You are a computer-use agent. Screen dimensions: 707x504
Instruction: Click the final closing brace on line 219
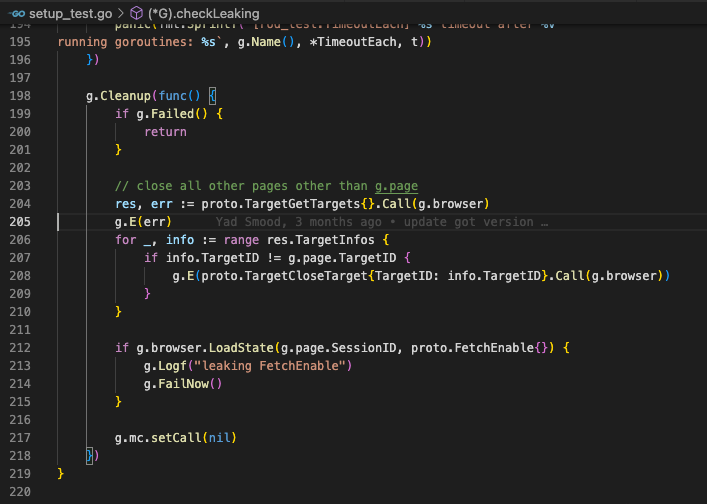61,473
